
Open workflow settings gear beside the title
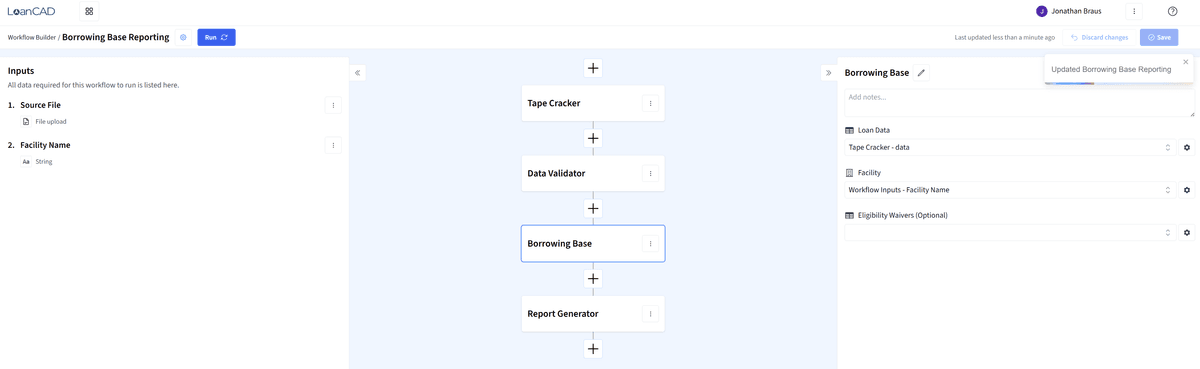click(183, 37)
